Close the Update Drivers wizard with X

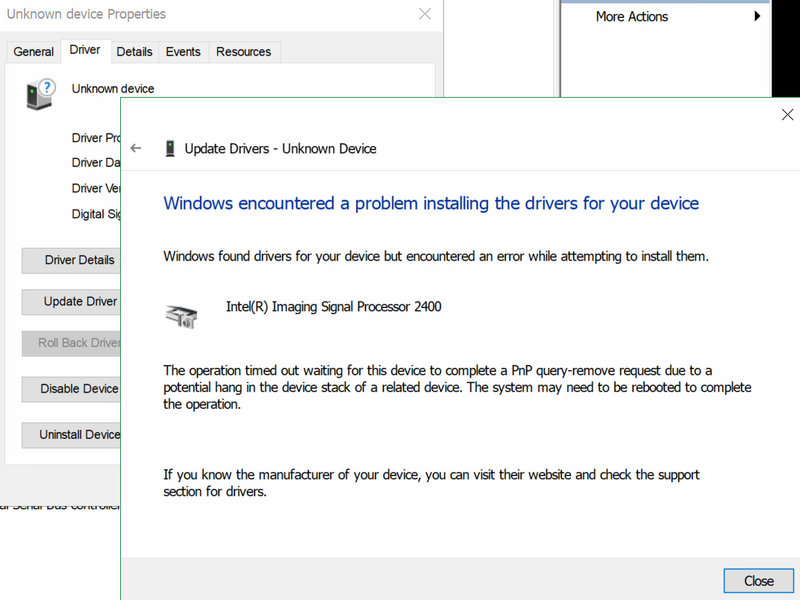pyautogui.click(x=787, y=115)
